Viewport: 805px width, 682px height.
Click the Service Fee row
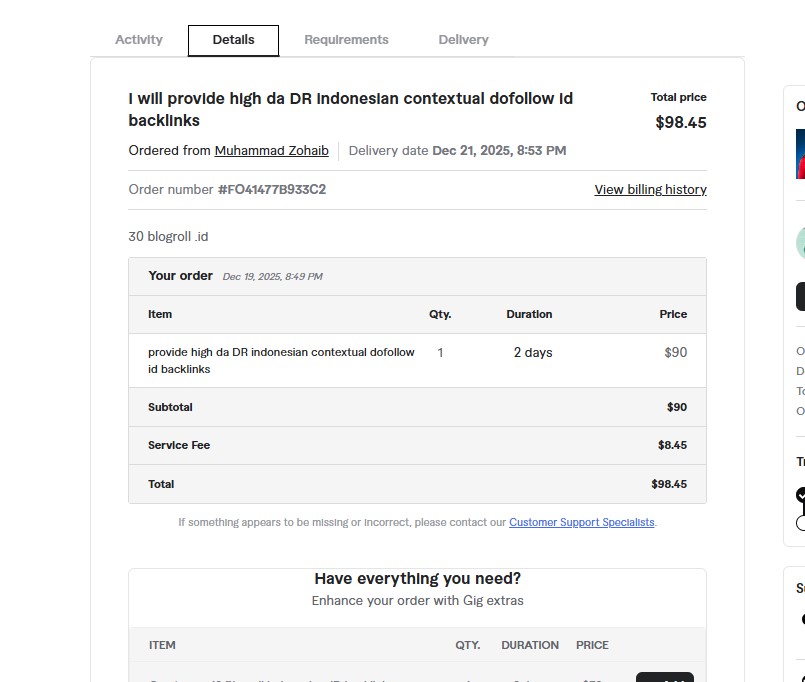(x=417, y=445)
